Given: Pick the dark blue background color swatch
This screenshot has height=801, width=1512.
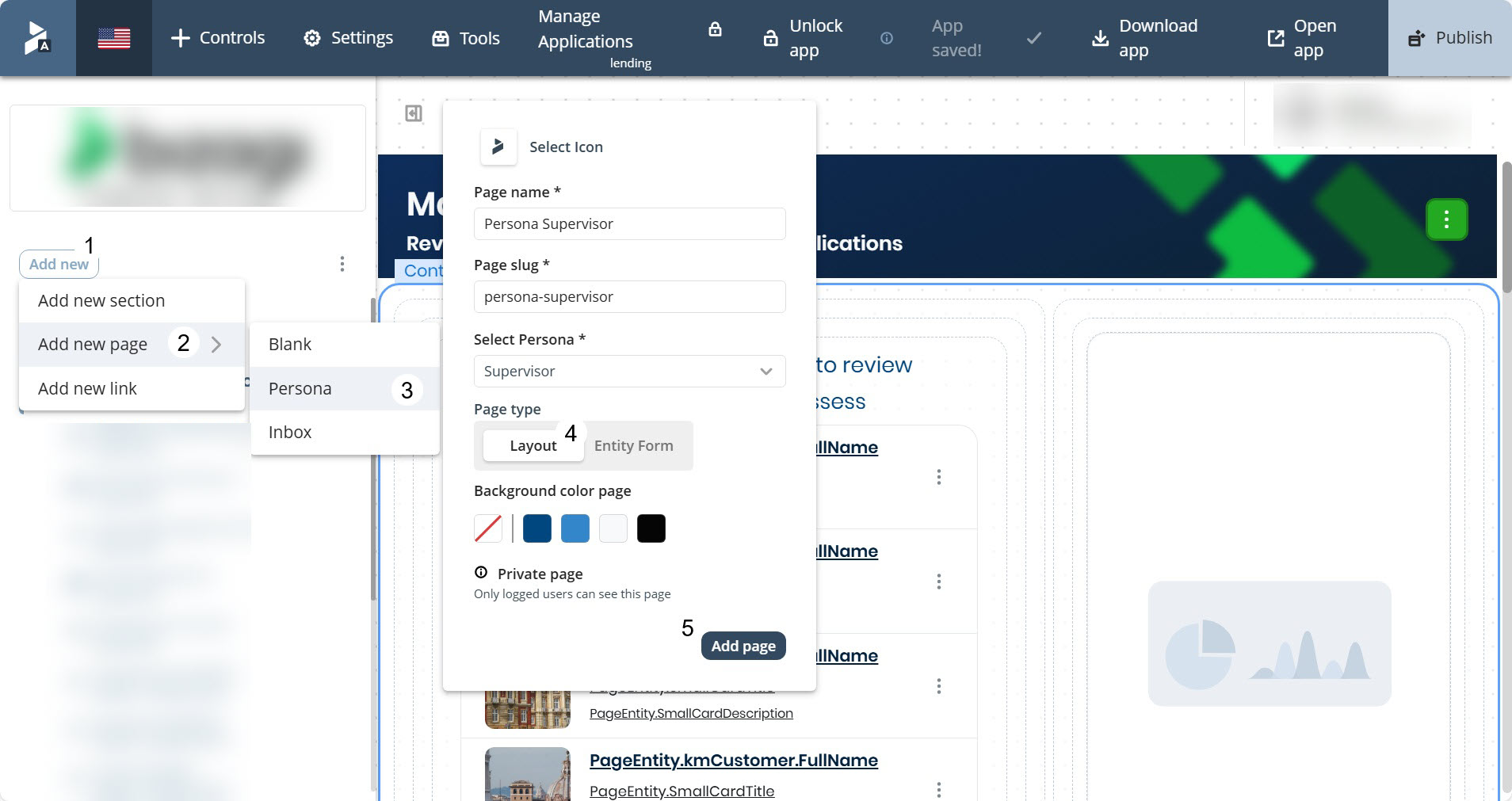Looking at the screenshot, I should tap(536, 528).
